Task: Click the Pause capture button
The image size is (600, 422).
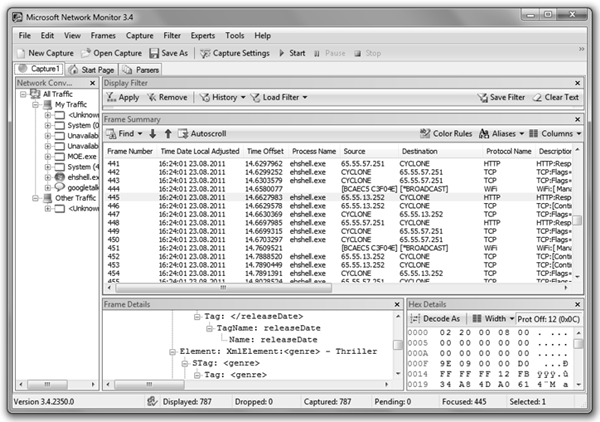Action: click(x=330, y=53)
